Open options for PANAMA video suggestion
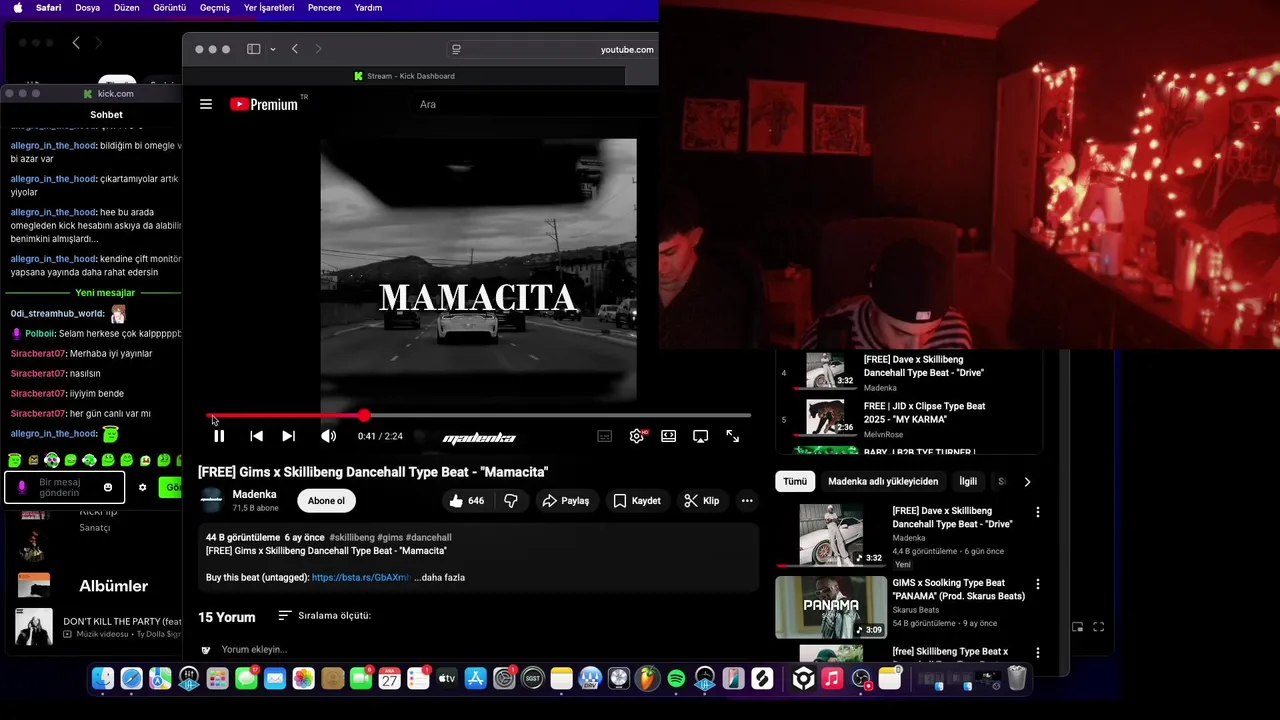Viewport: 1280px width, 720px height. coord(1037,584)
